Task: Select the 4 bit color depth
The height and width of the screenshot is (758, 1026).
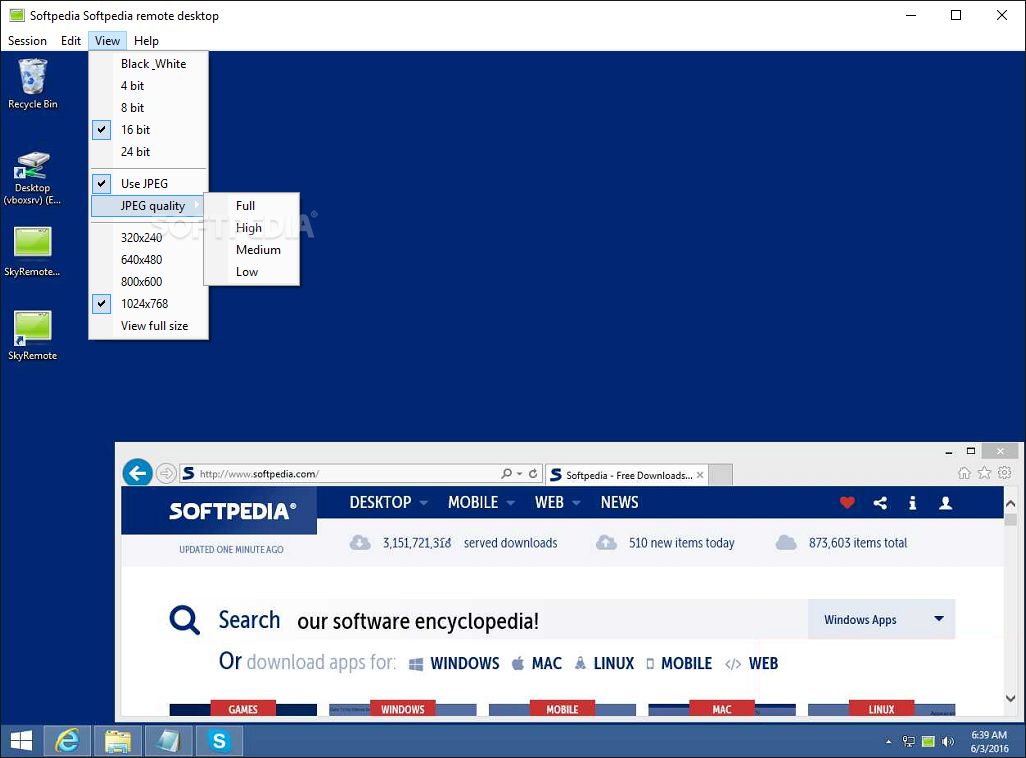Action: [x=149, y=86]
